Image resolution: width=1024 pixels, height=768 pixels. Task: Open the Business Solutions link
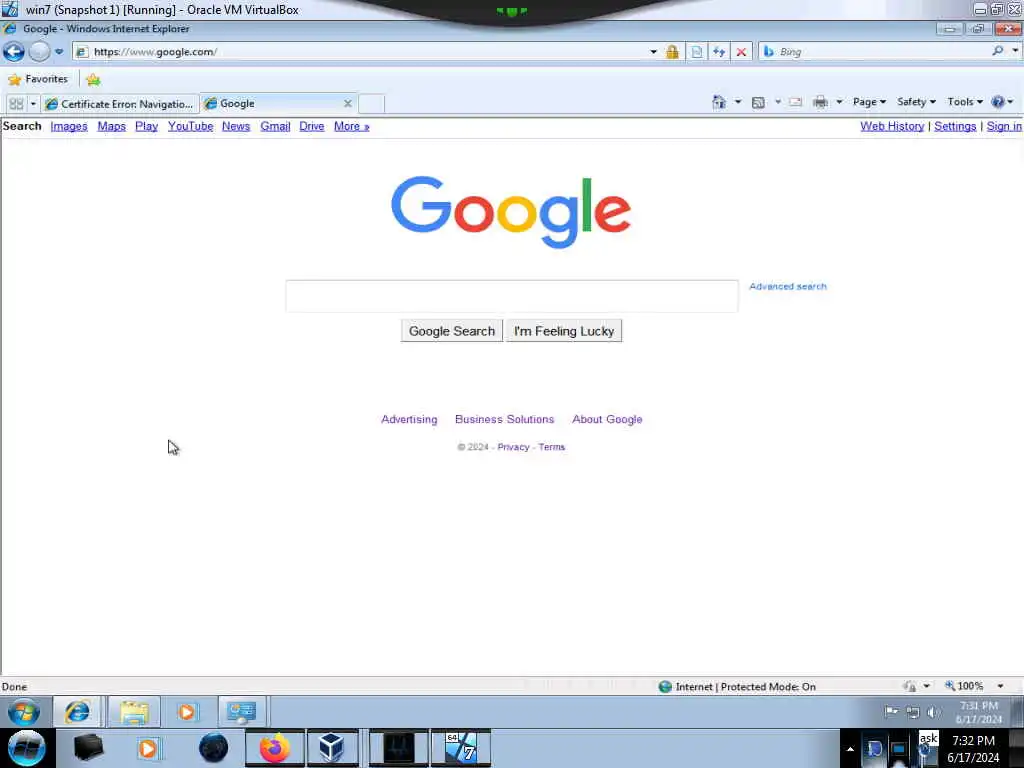point(505,419)
